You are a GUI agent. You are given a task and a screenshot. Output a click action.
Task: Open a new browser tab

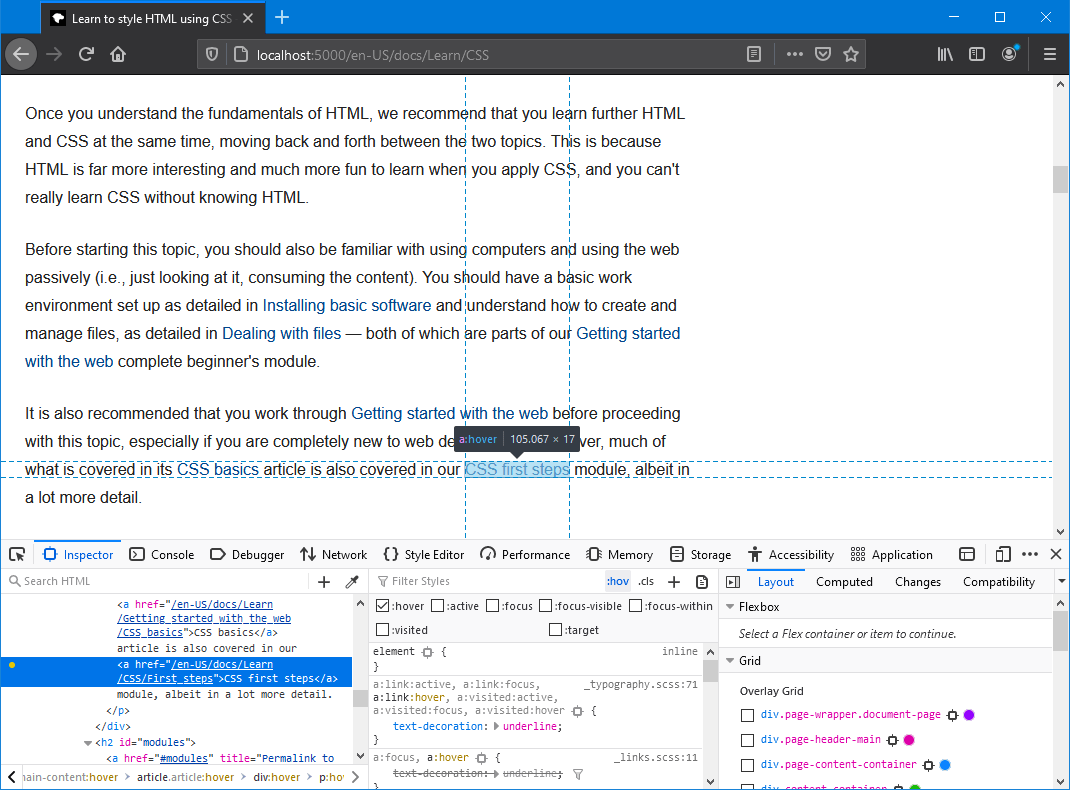point(282,18)
